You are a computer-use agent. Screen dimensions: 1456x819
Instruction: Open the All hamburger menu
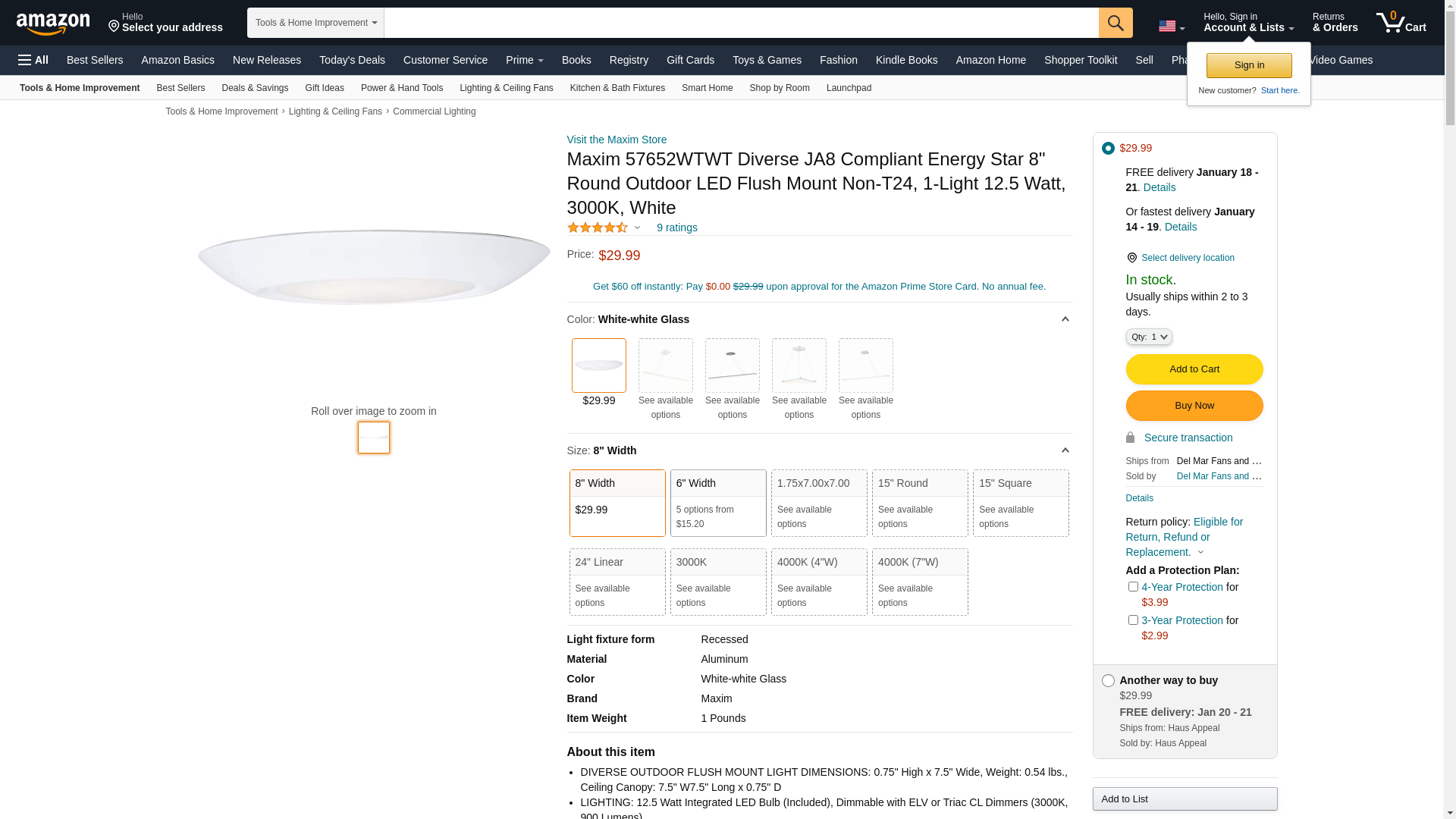(x=33, y=60)
